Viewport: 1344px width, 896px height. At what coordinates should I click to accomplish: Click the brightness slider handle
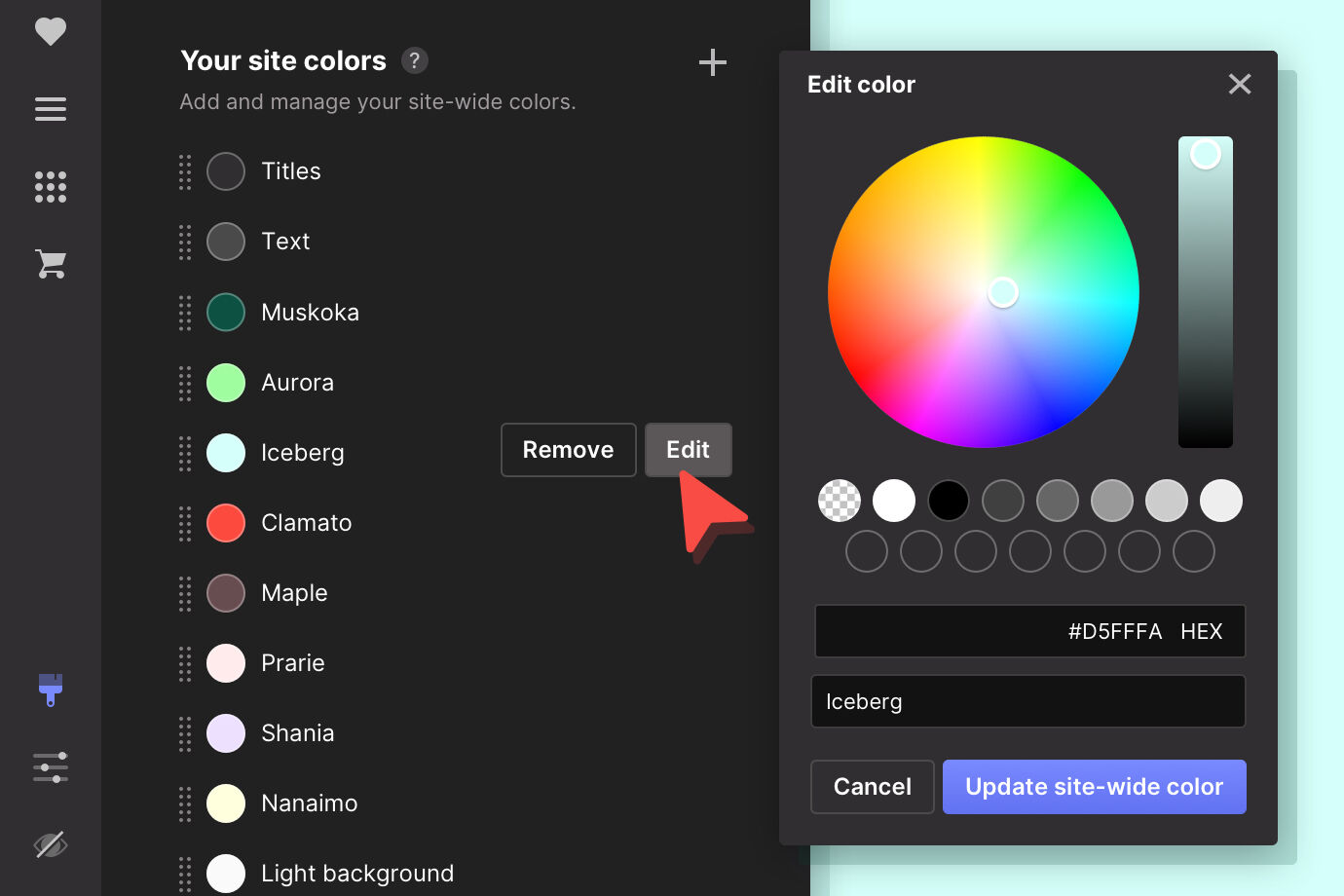(1205, 153)
